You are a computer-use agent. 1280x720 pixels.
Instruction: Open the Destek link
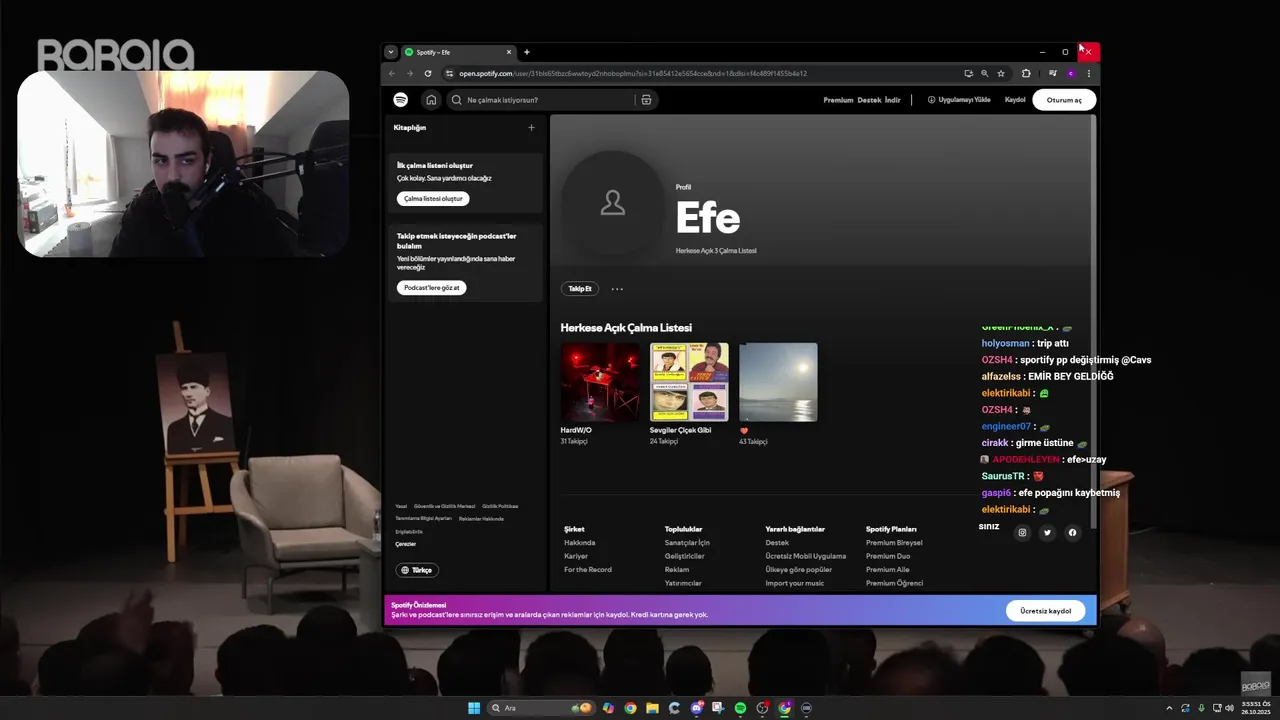click(x=869, y=100)
